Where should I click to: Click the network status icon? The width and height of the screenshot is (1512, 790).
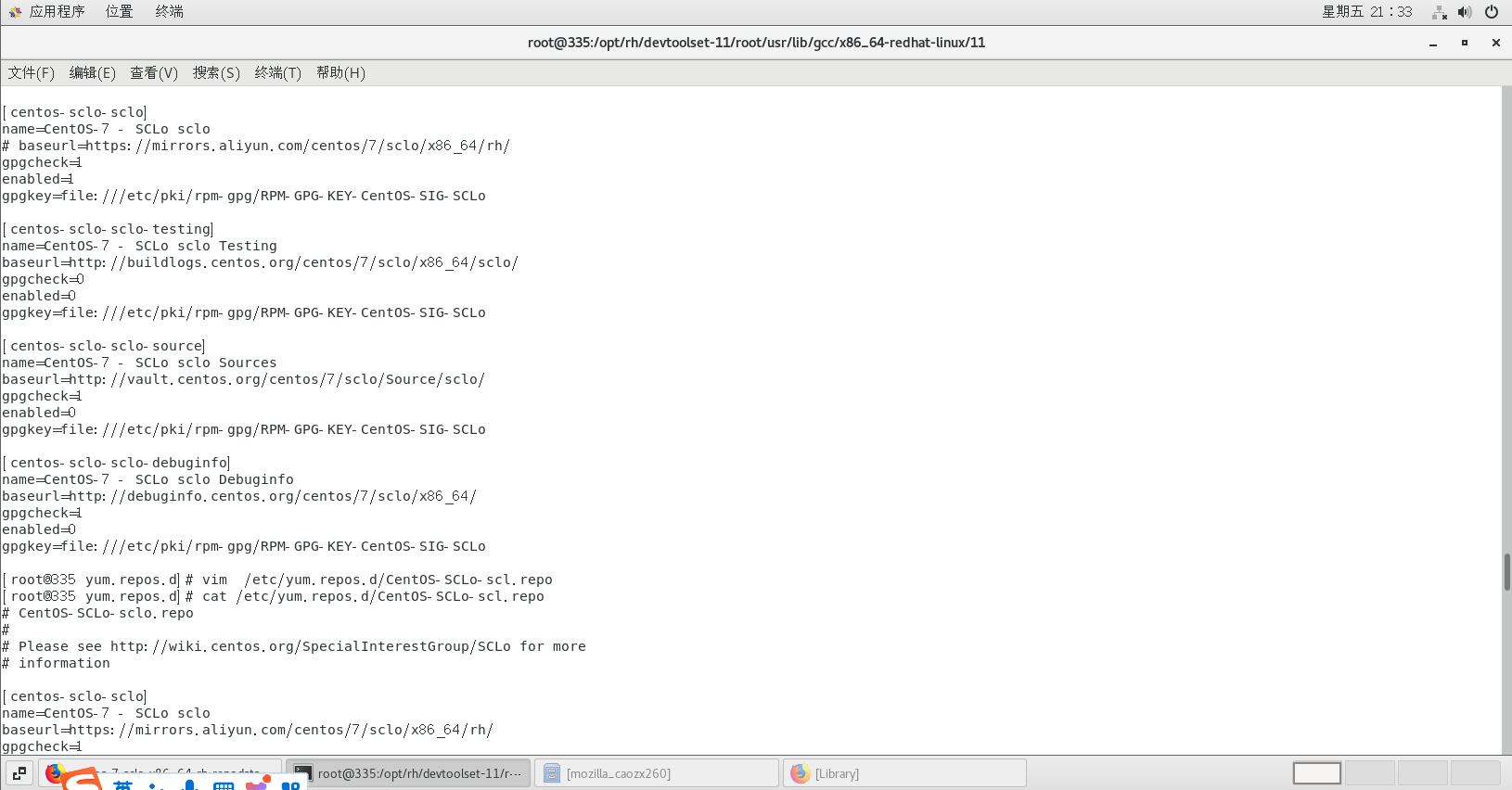pos(1439,12)
